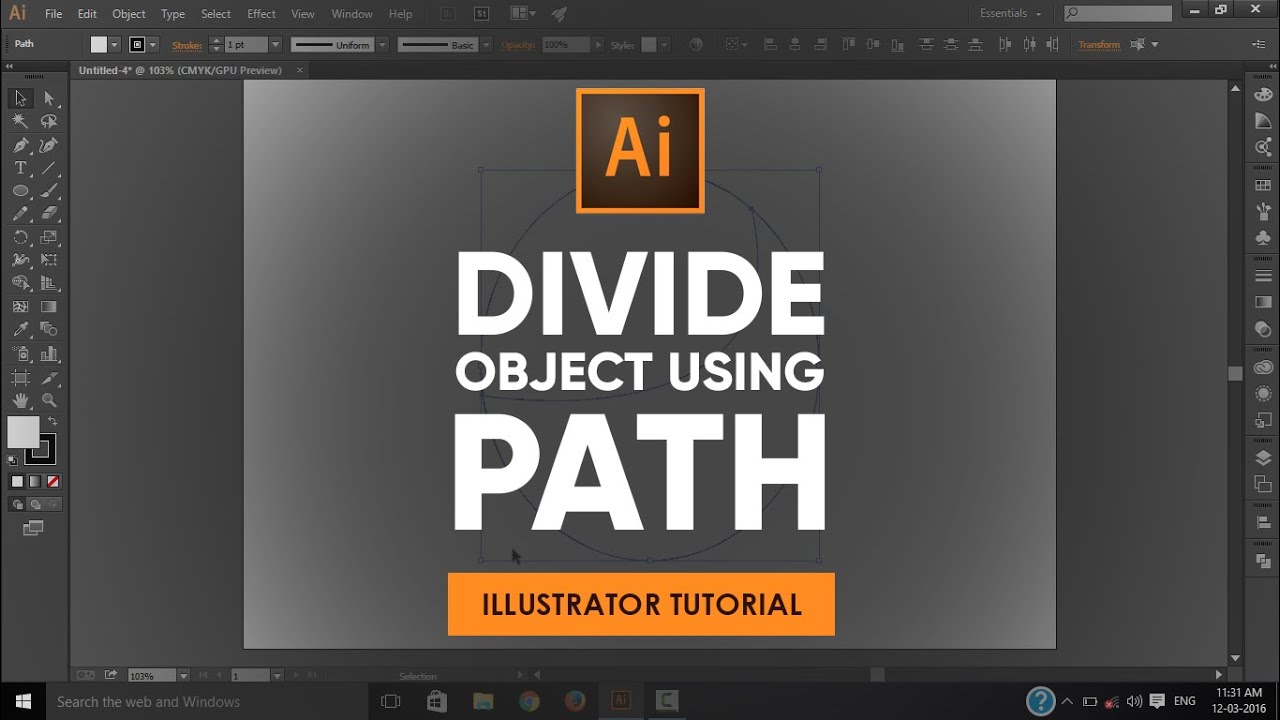Click the Windows Start button
The image size is (1280, 720).
coord(23,701)
